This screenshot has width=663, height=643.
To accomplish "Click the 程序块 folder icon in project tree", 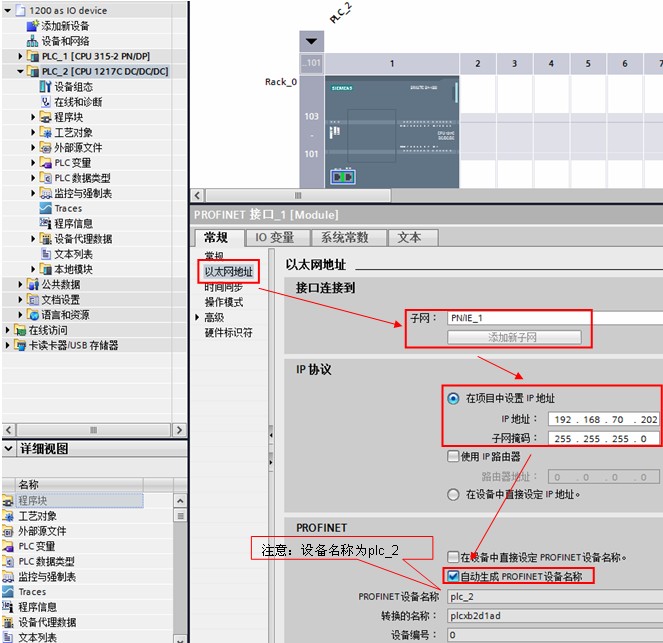I will click(45, 117).
